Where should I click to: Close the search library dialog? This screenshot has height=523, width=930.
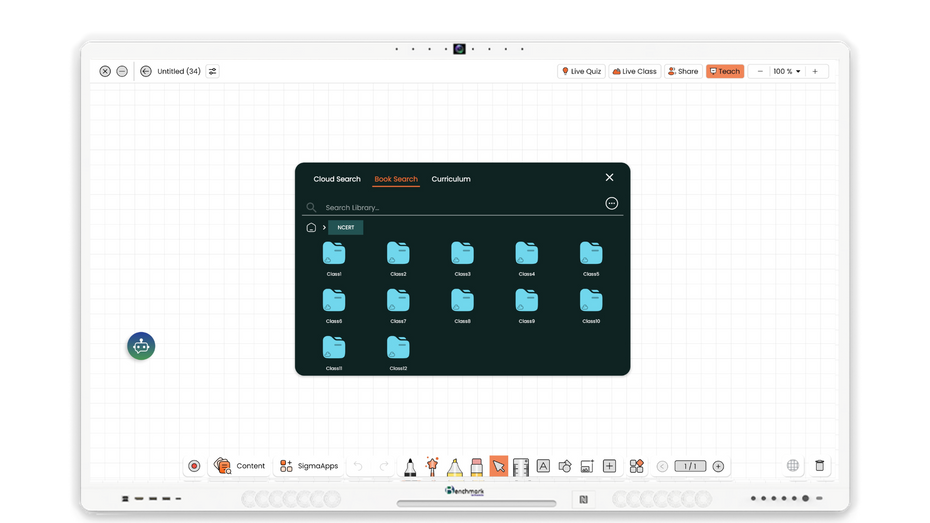coord(609,177)
